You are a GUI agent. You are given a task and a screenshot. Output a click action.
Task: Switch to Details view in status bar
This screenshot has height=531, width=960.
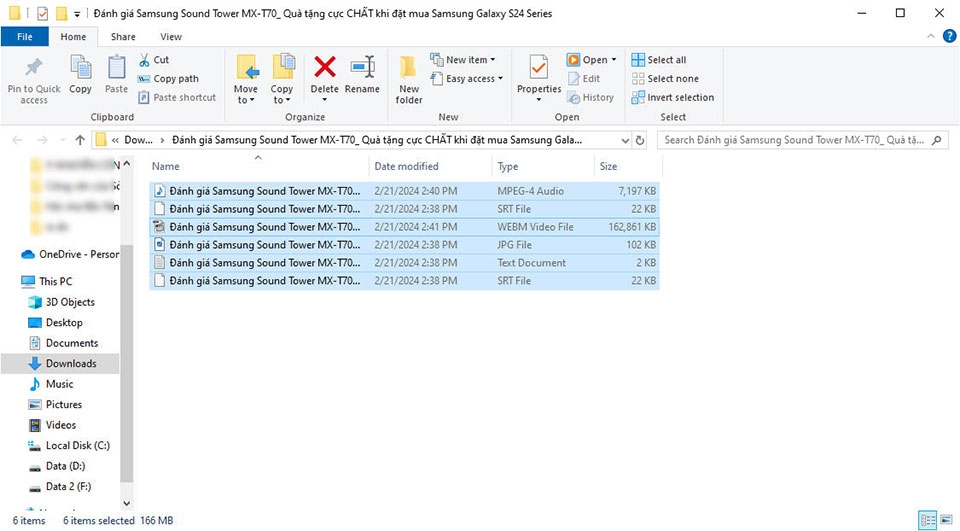click(x=928, y=521)
